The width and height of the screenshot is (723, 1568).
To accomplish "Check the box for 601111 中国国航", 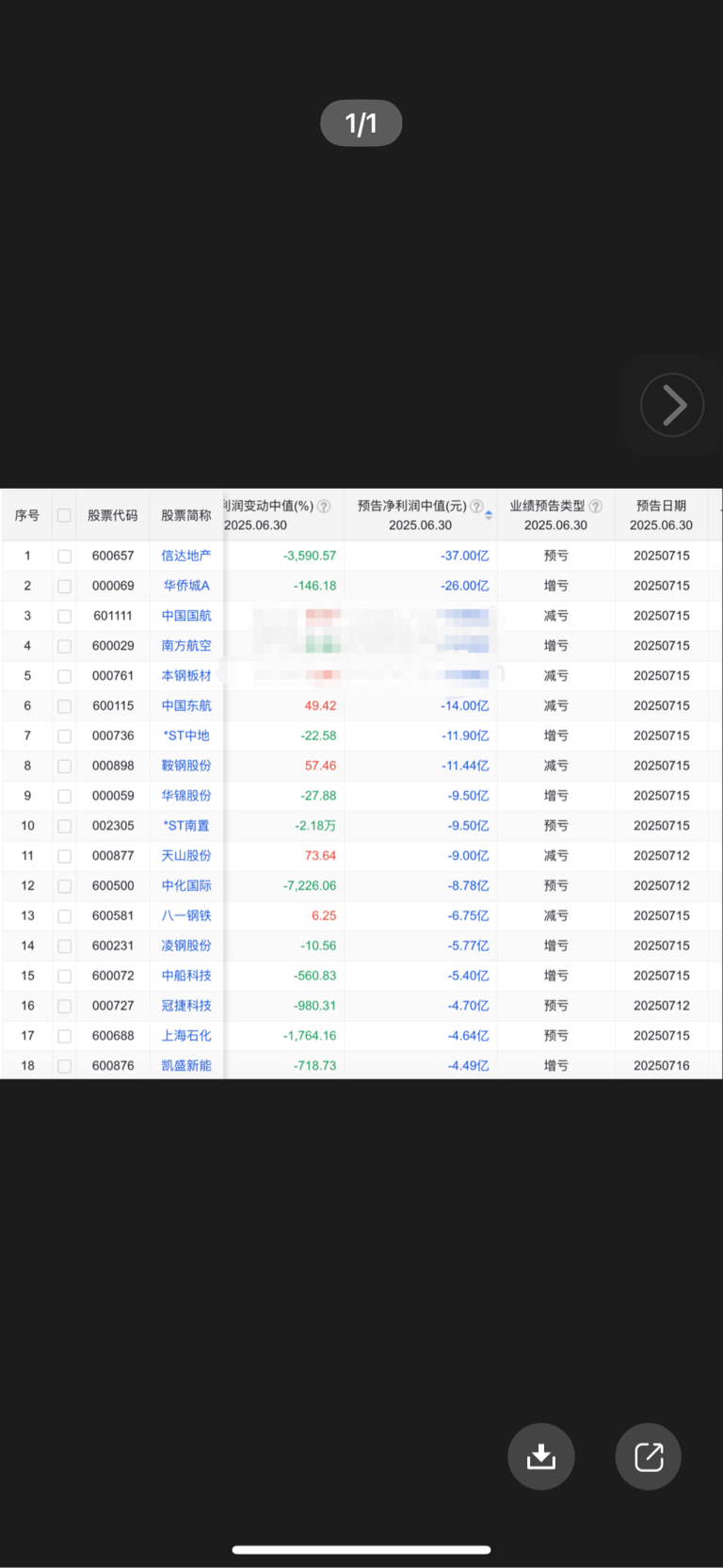I will 64,617.
